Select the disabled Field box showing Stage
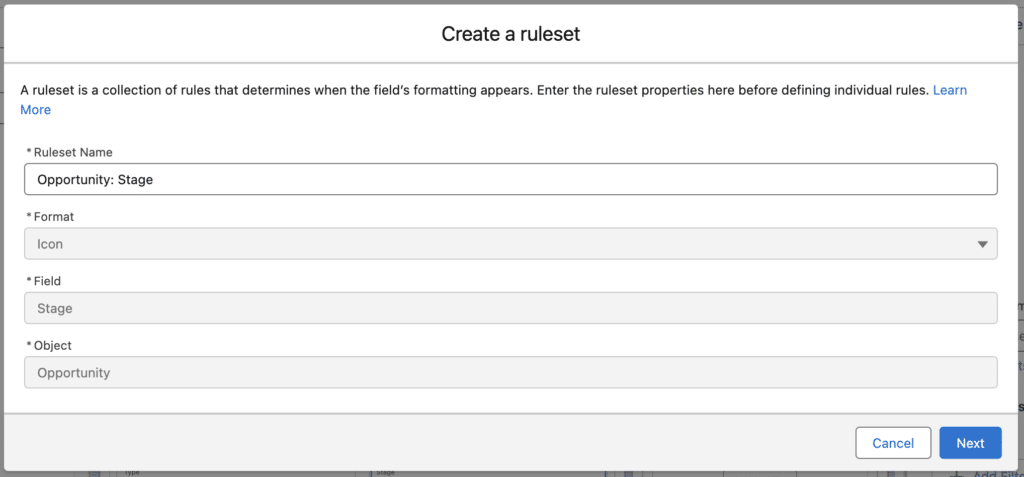1024x477 pixels. (511, 308)
